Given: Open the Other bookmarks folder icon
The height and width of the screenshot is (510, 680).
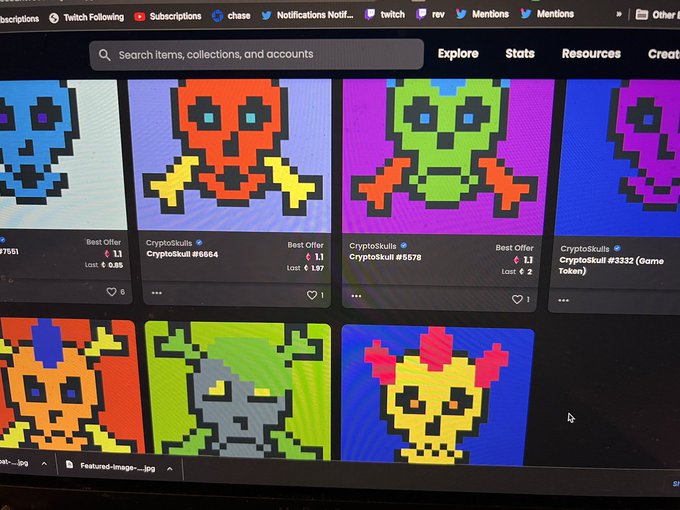Looking at the screenshot, I should pyautogui.click(x=642, y=15).
